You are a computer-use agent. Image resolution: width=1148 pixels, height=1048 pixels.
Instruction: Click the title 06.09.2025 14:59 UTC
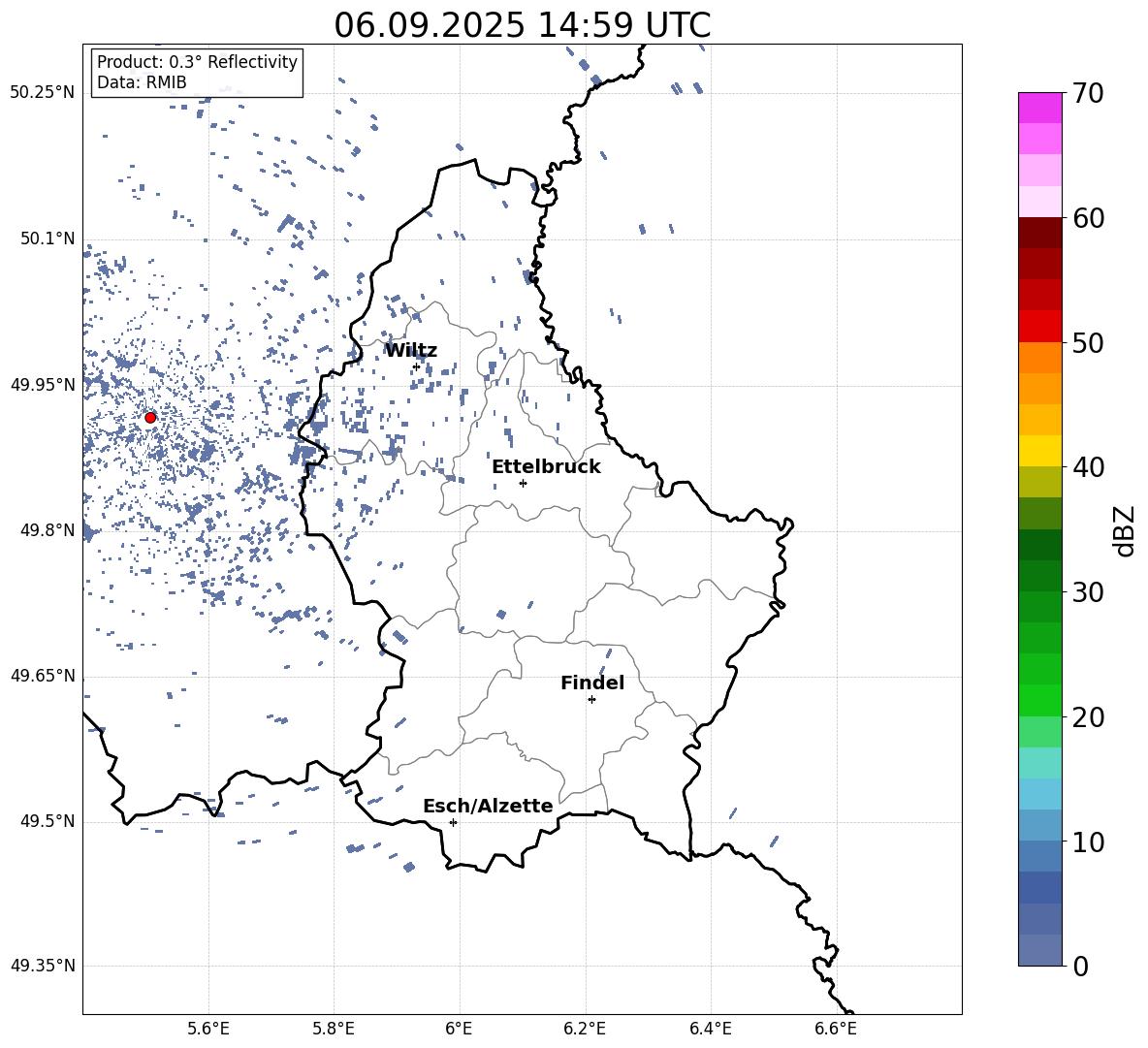522,25
